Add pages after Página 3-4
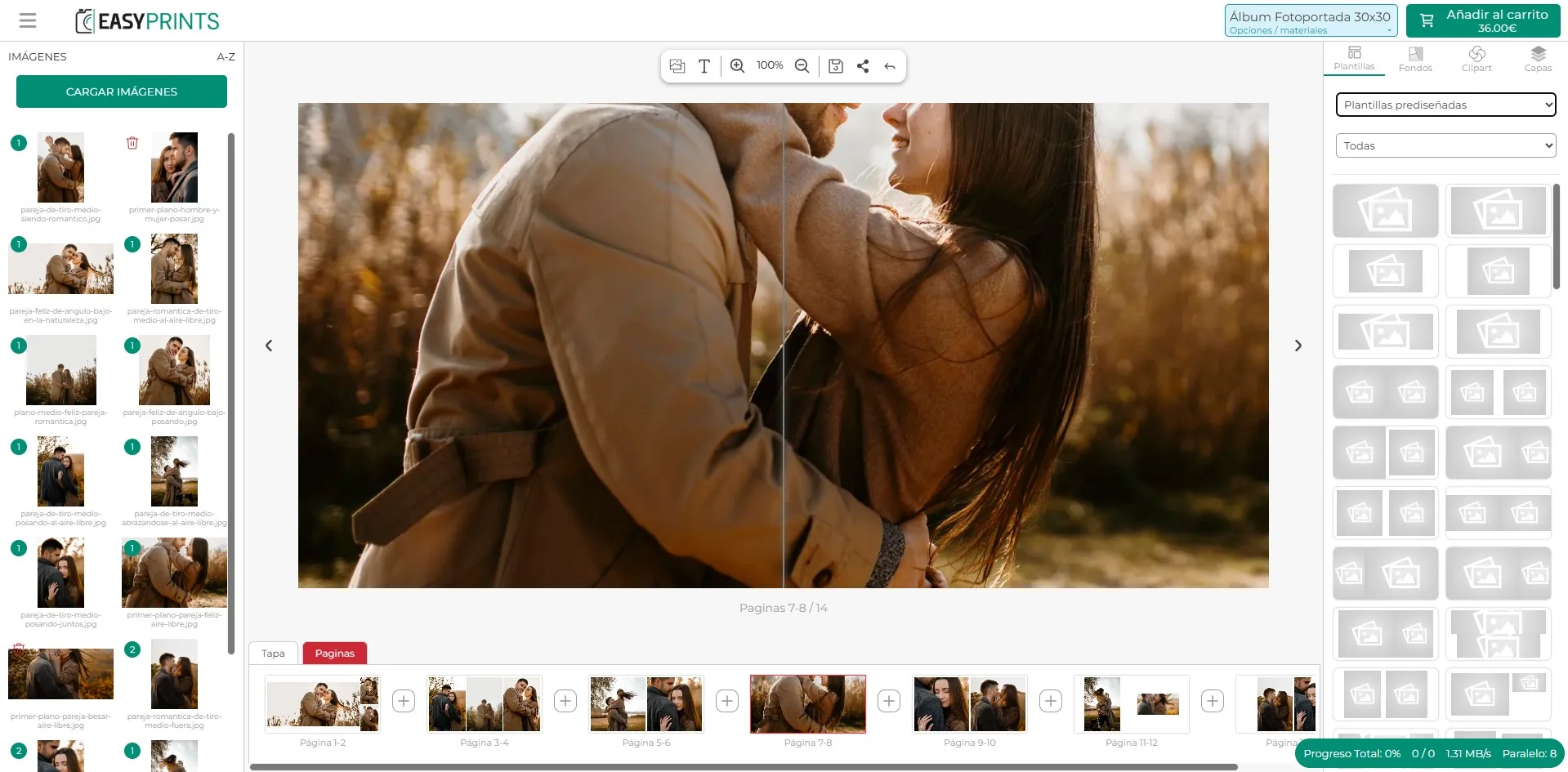1568x772 pixels. coord(565,701)
